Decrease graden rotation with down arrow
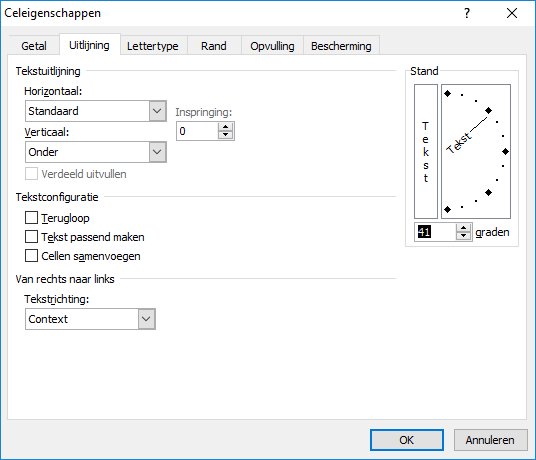 click(463, 236)
